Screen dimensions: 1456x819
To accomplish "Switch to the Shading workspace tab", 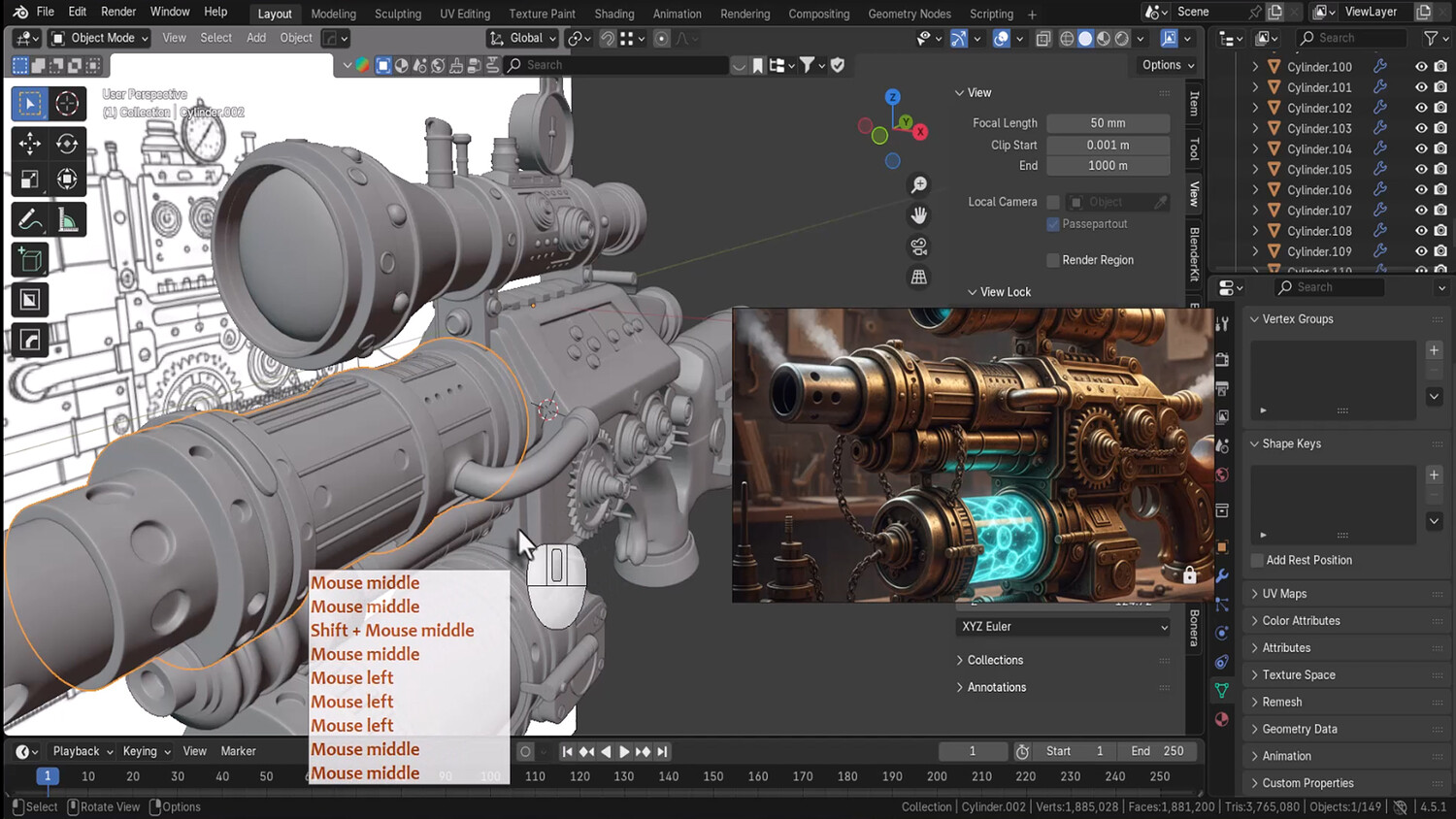I will pyautogui.click(x=614, y=14).
